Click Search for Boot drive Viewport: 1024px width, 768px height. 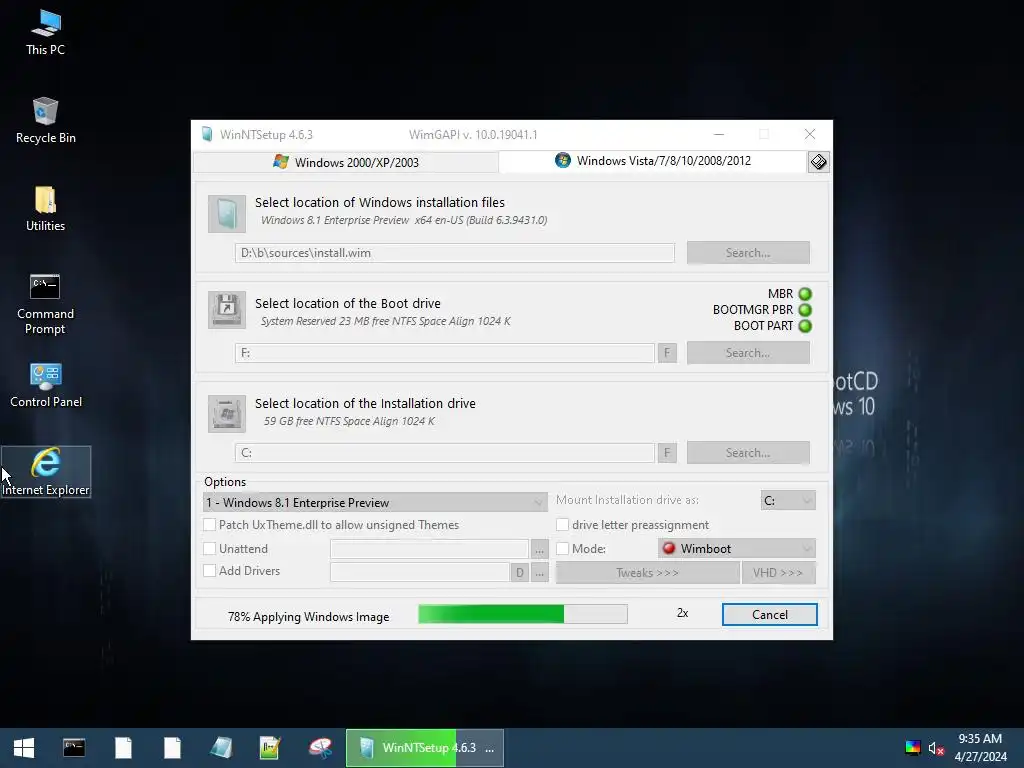(748, 353)
